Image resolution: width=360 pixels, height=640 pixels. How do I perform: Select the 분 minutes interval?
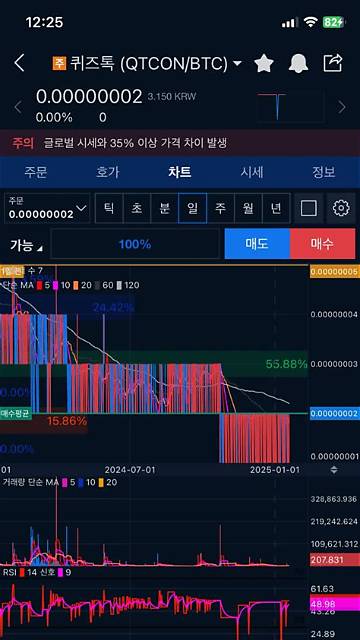[164, 209]
